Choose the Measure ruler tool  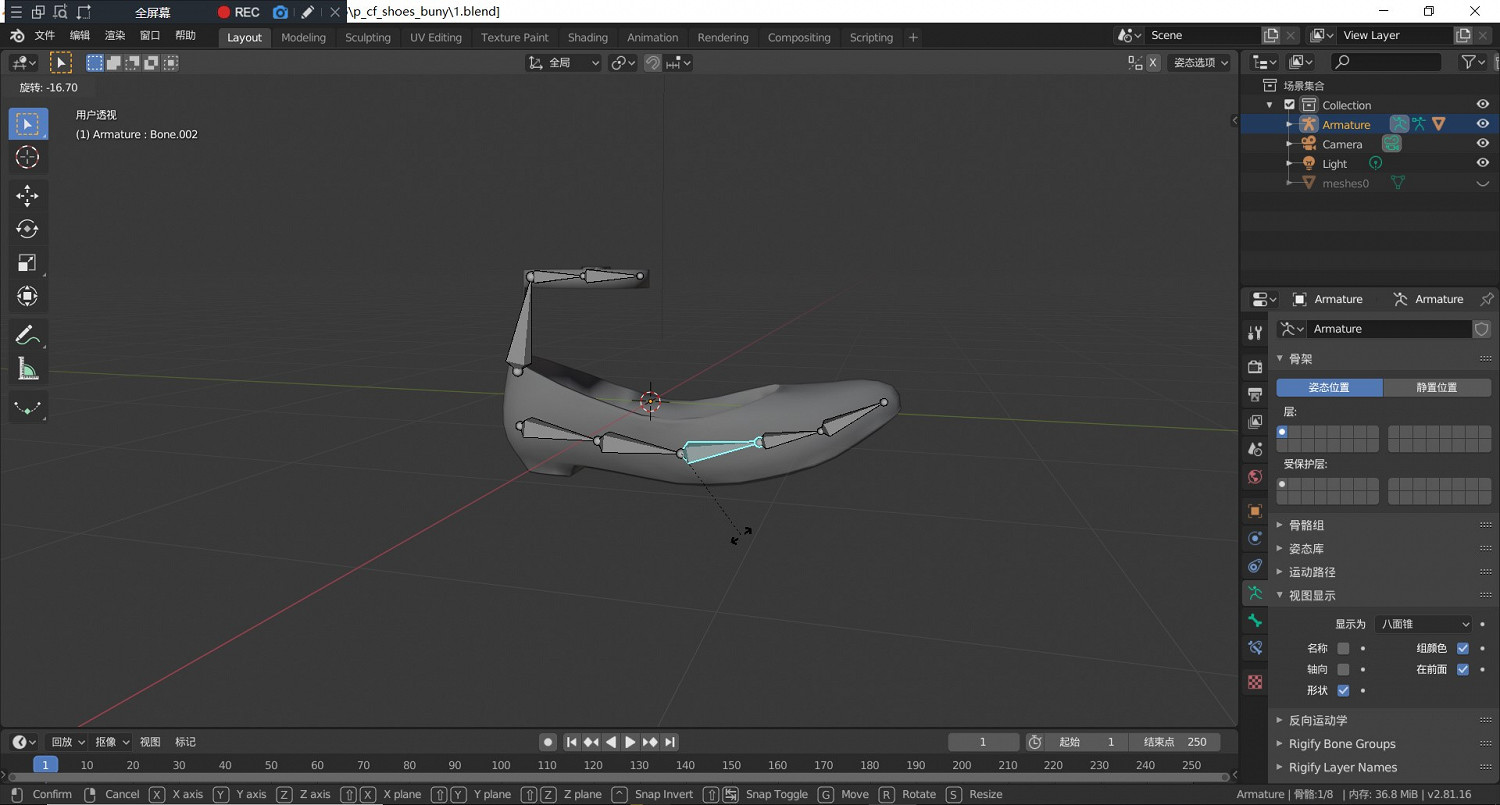(x=27, y=370)
